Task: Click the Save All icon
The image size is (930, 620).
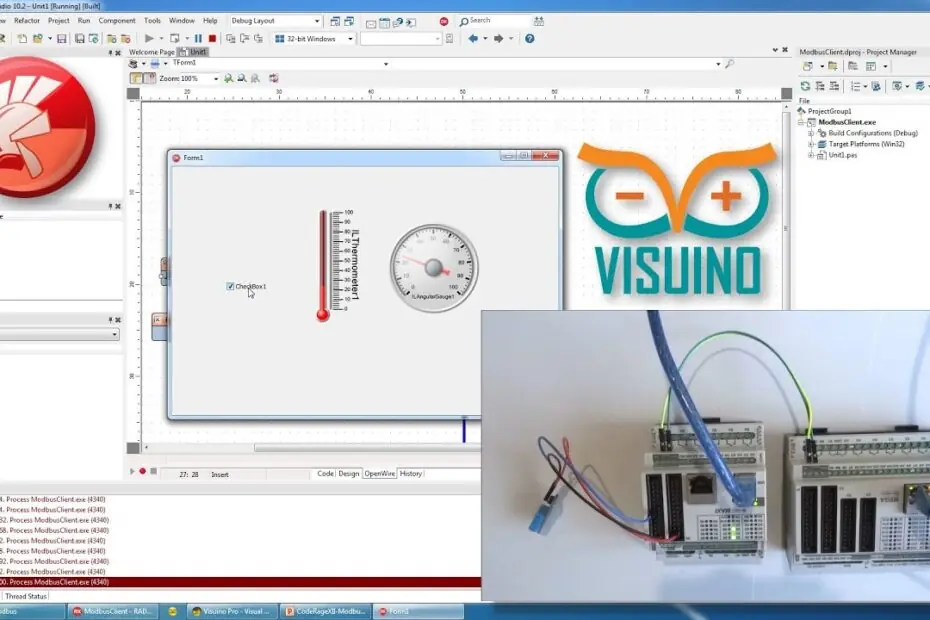Action: [79, 39]
